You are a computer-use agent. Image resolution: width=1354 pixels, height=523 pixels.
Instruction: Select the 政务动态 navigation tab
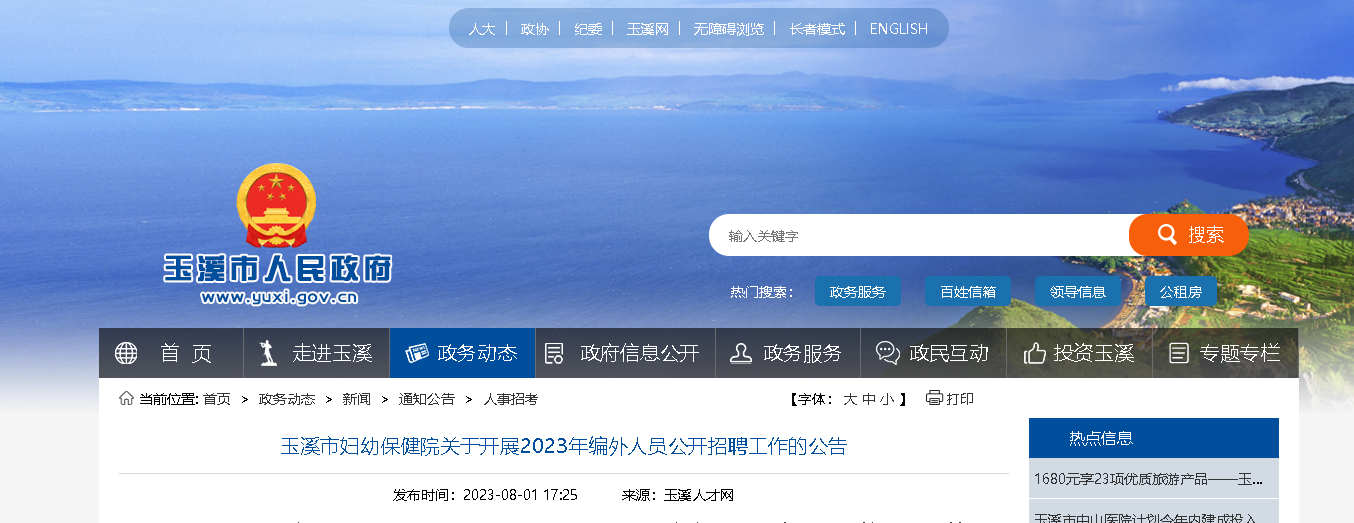(x=462, y=353)
